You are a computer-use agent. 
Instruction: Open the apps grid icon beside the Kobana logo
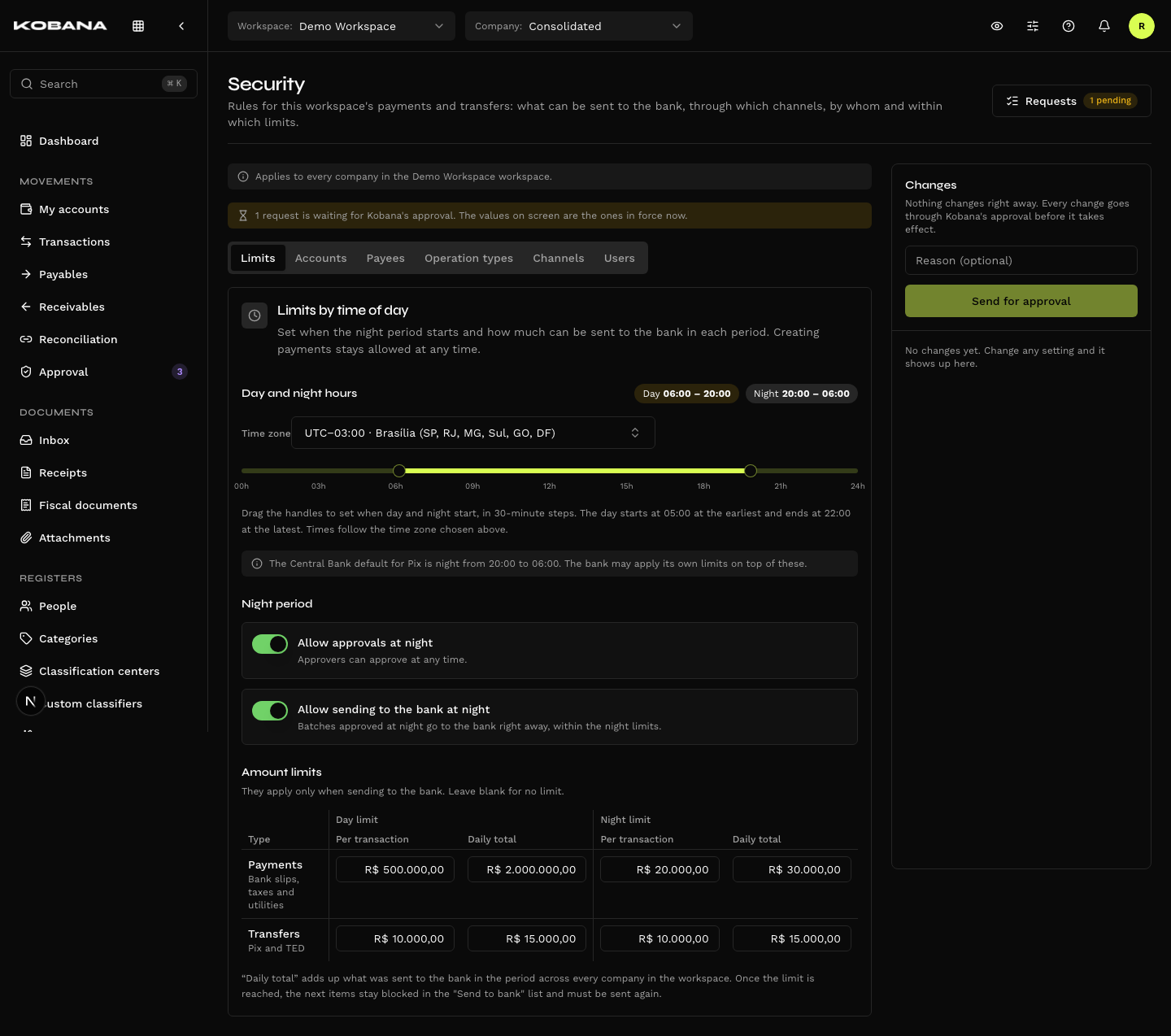pos(138,26)
